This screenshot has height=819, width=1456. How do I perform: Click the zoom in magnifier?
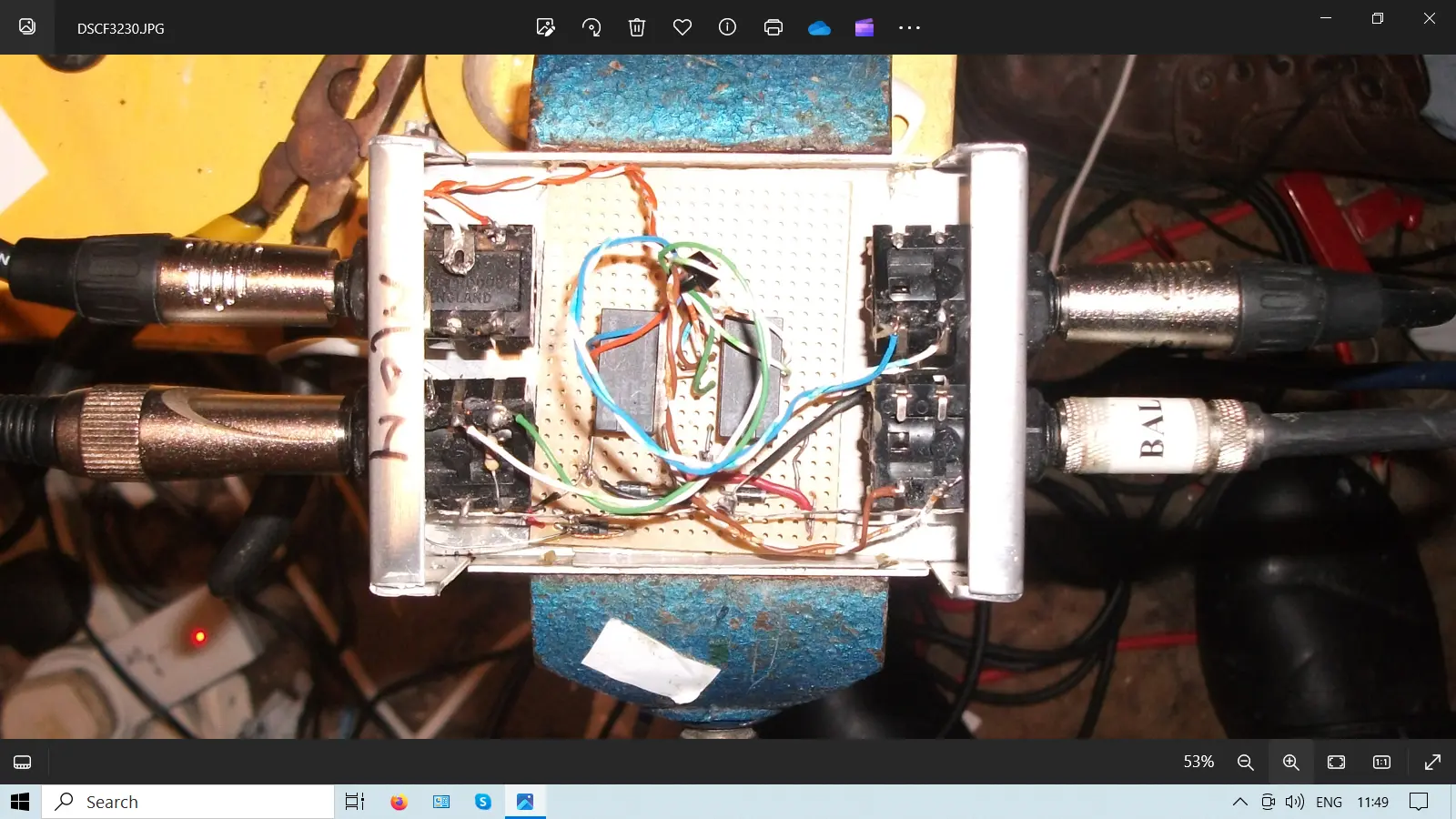coord(1290,762)
